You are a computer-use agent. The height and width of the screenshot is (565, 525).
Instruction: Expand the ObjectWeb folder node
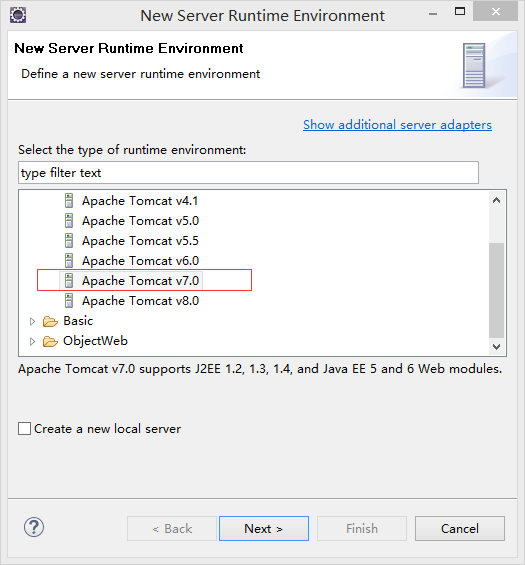click(x=32, y=341)
